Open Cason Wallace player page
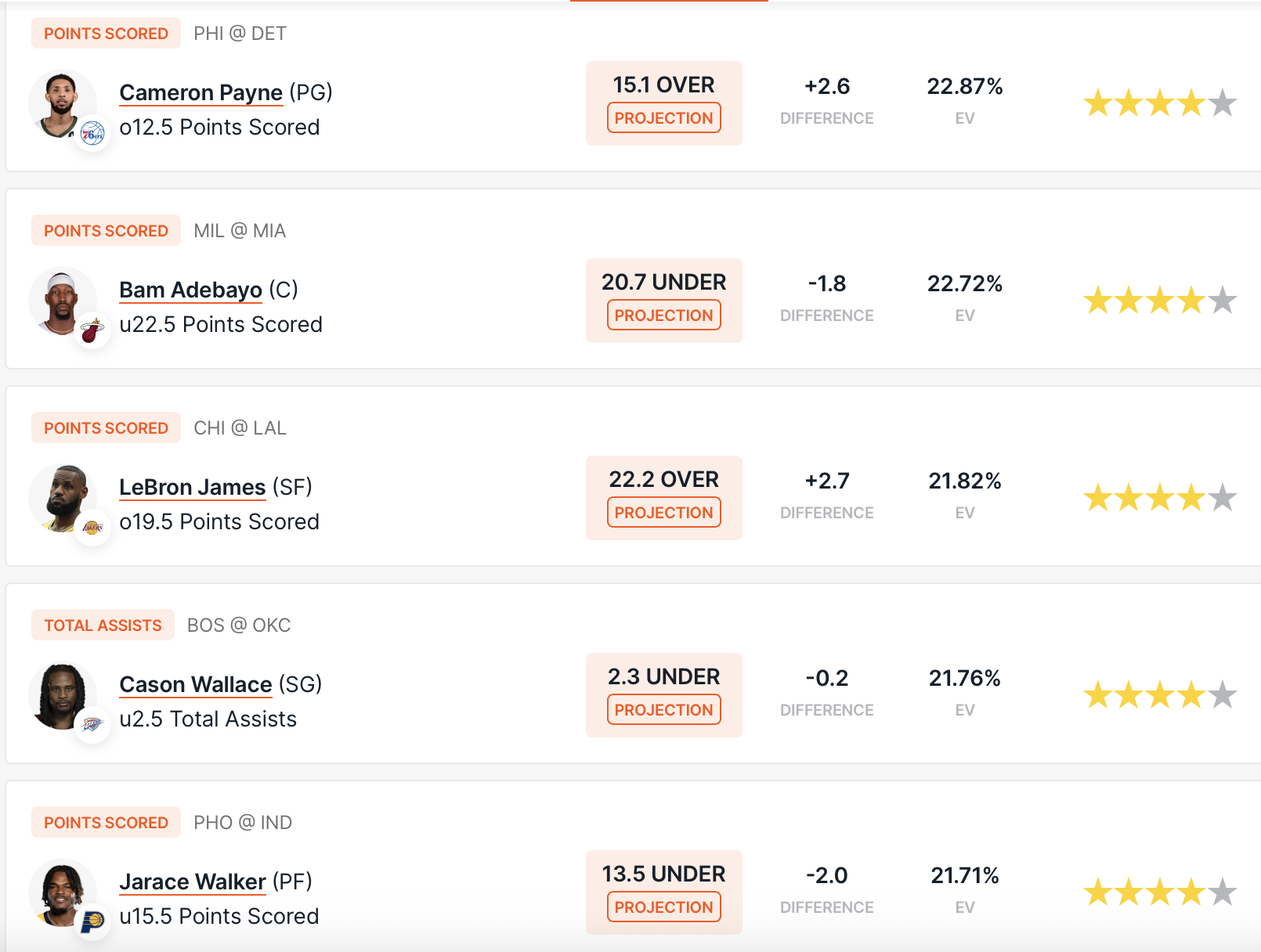Image resolution: width=1261 pixels, height=952 pixels. click(x=195, y=684)
